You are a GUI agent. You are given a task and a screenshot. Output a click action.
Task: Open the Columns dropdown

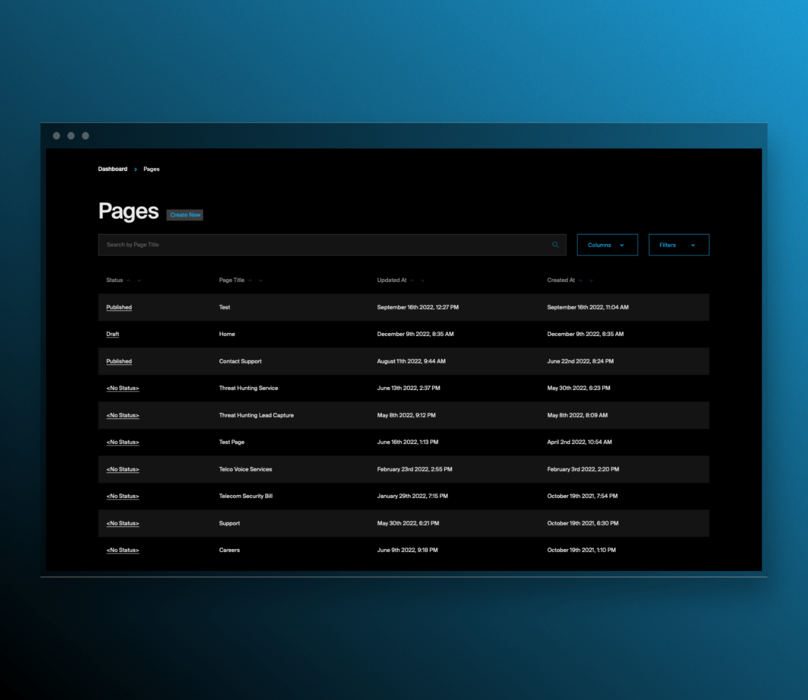607,245
